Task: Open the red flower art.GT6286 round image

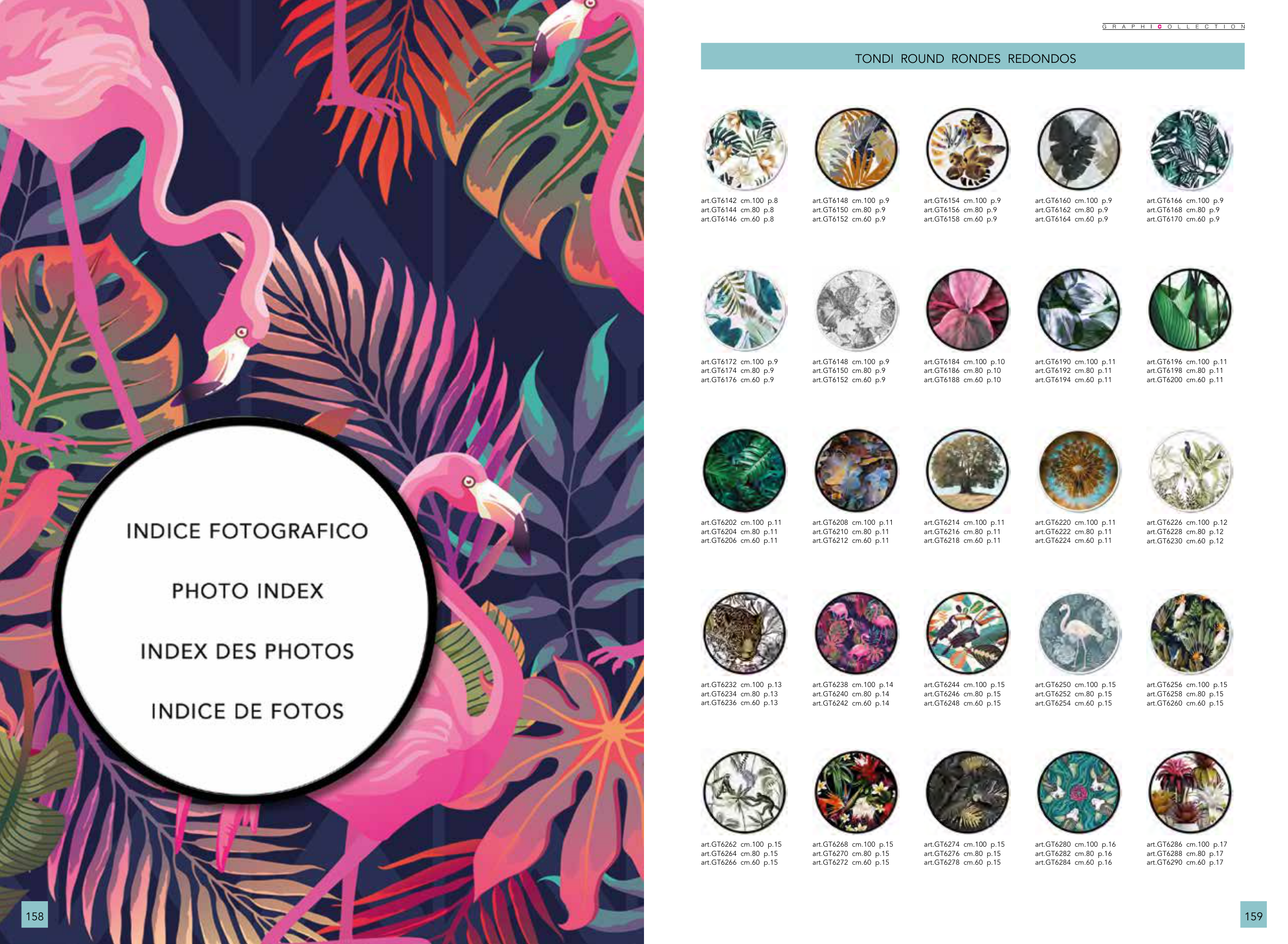Action: (x=1190, y=793)
